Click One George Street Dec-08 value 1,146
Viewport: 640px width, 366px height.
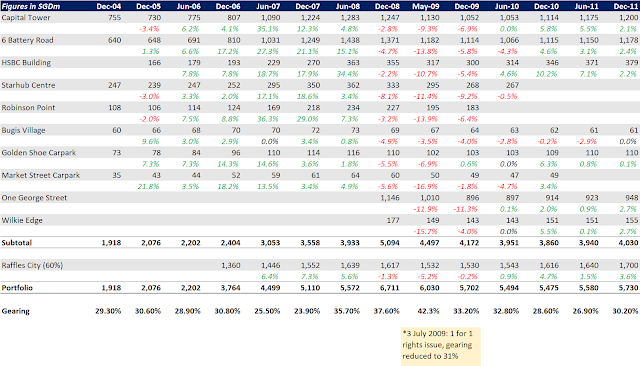pyautogui.click(x=390, y=197)
